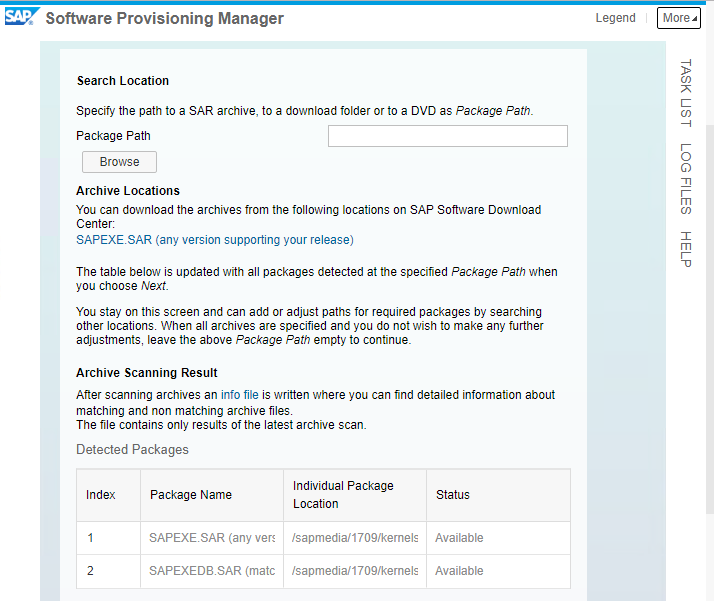714x601 pixels.
Task: Open the HELP side tab
Action: pos(686,250)
